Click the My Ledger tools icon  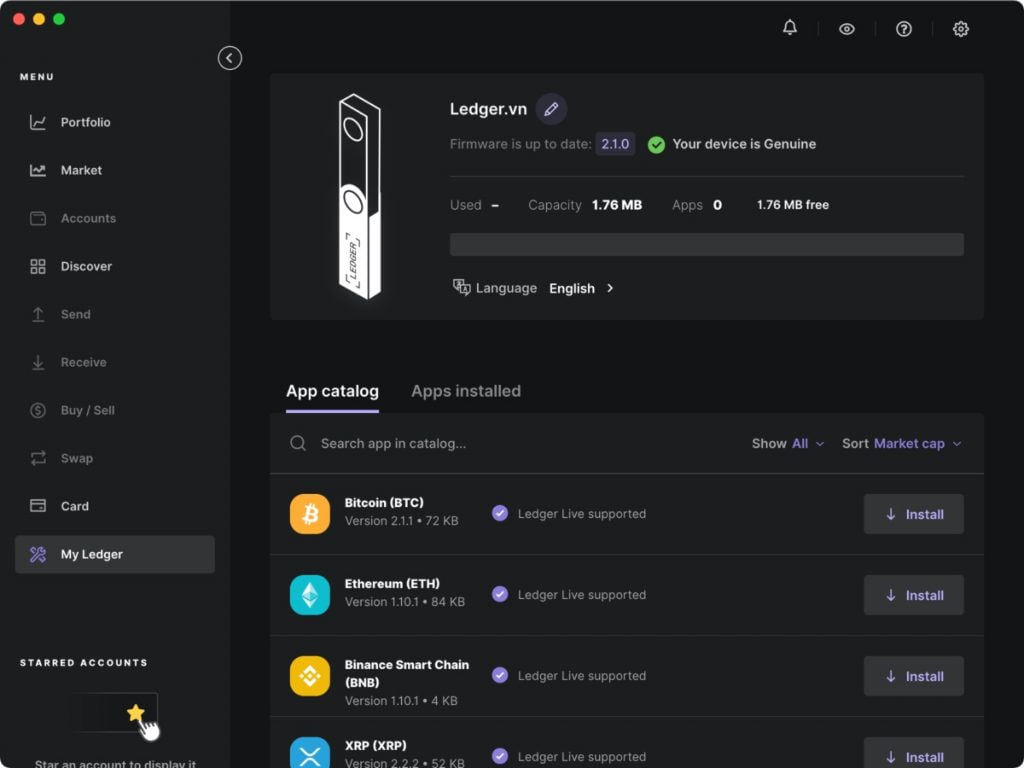[38, 554]
